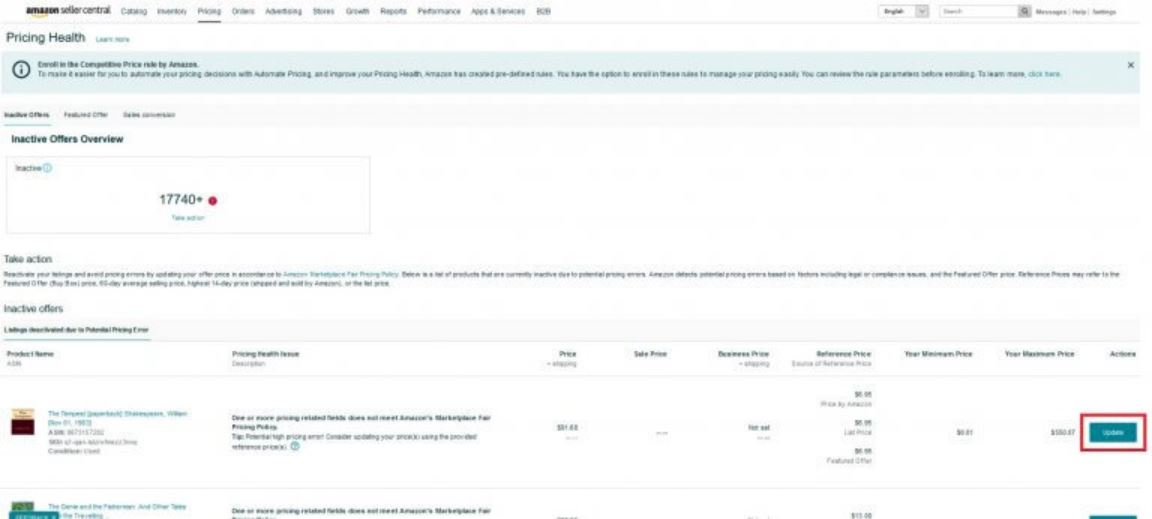Click the magnifier search icon
This screenshot has height=519, width=1152.
coord(1024,12)
